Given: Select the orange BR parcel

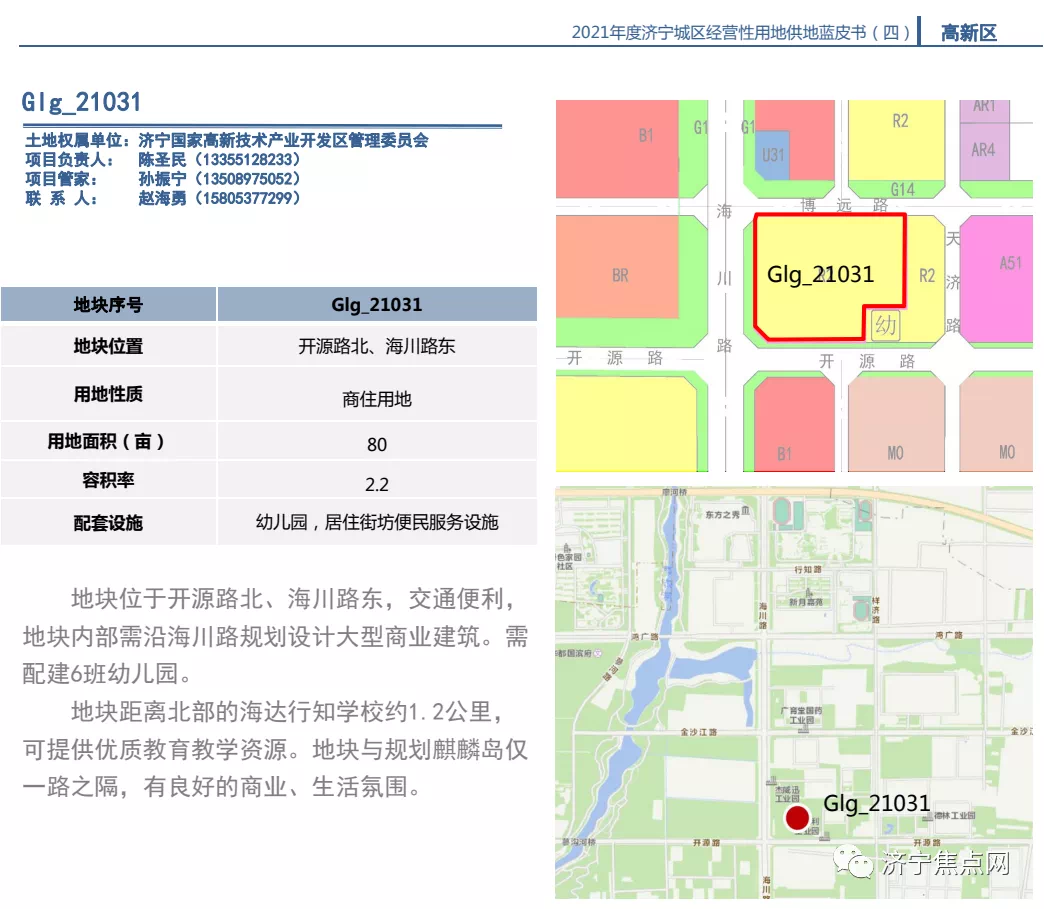Looking at the screenshot, I should pos(620,275).
